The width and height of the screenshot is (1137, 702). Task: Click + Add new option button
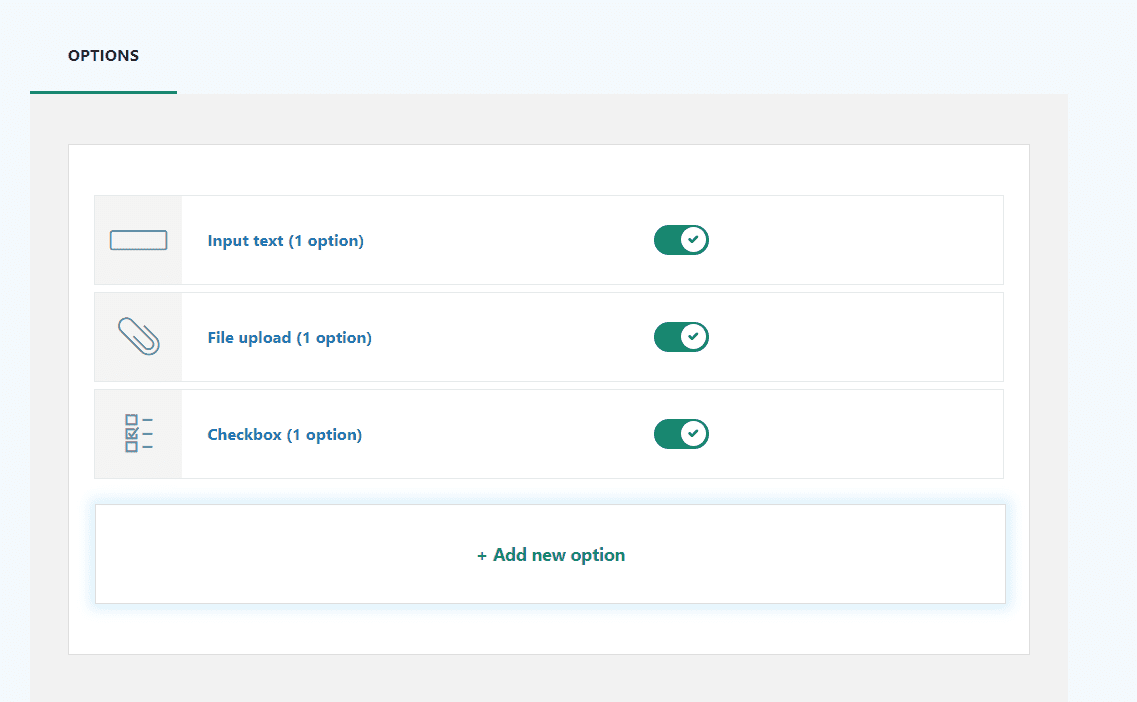(x=550, y=555)
